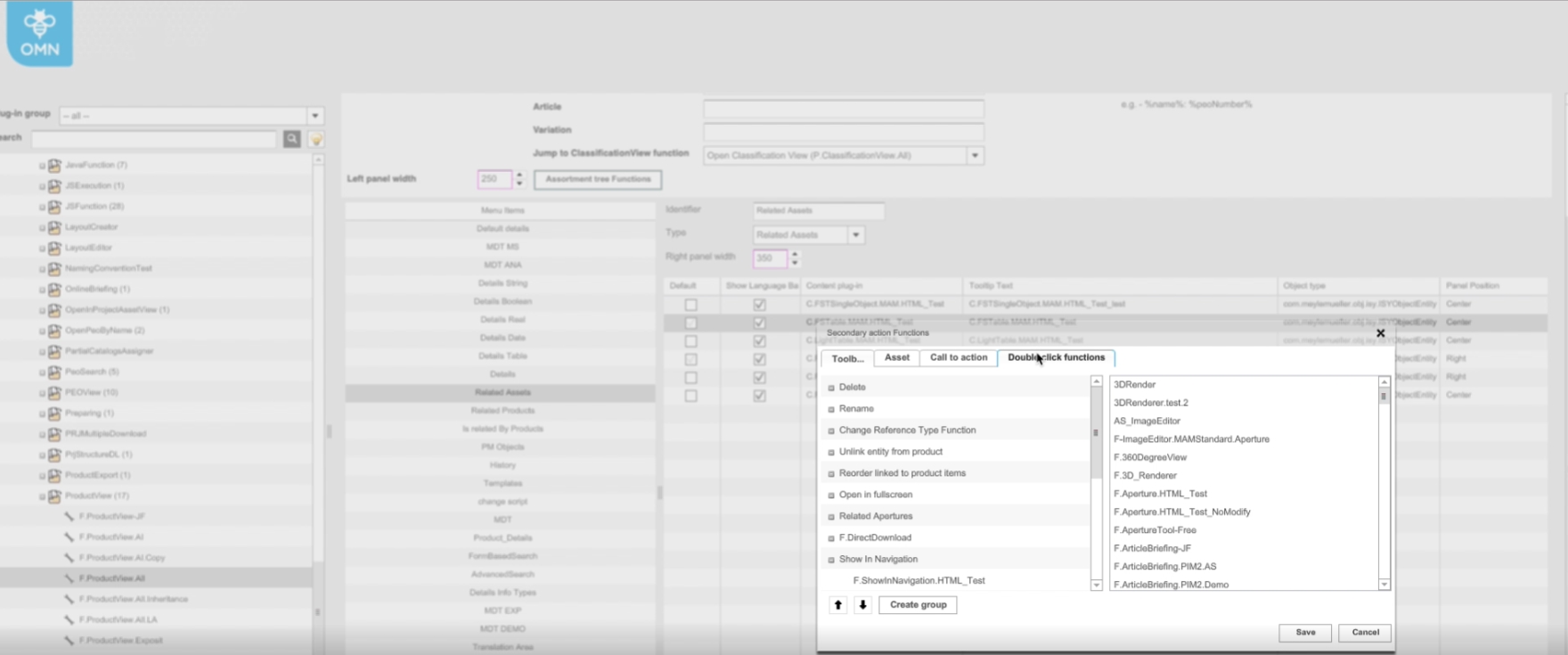Screen dimensions: 1568x655
Task: Expand the Preparing (1) tree node
Action: (x=42, y=413)
